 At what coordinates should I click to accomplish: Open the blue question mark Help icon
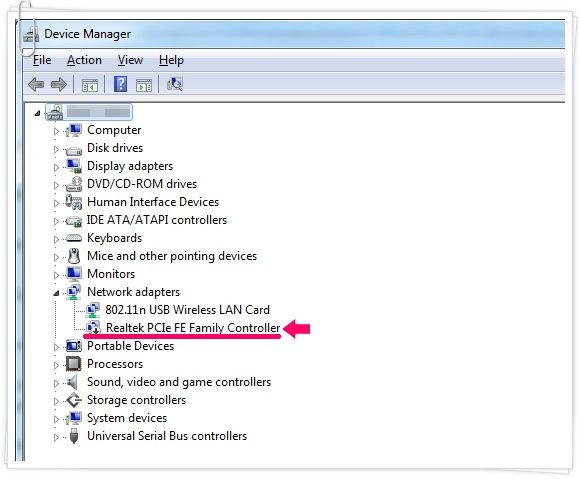pyautogui.click(x=120, y=84)
